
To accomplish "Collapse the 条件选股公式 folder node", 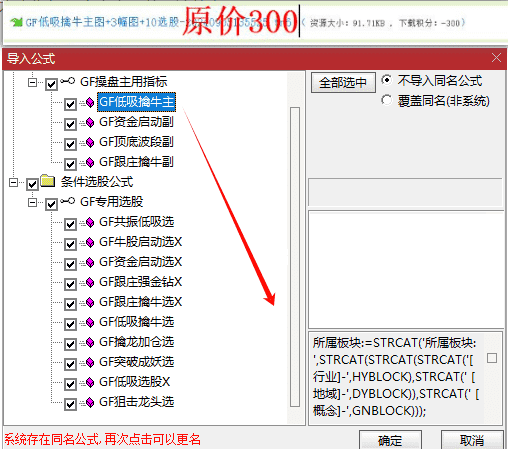I will (13, 182).
